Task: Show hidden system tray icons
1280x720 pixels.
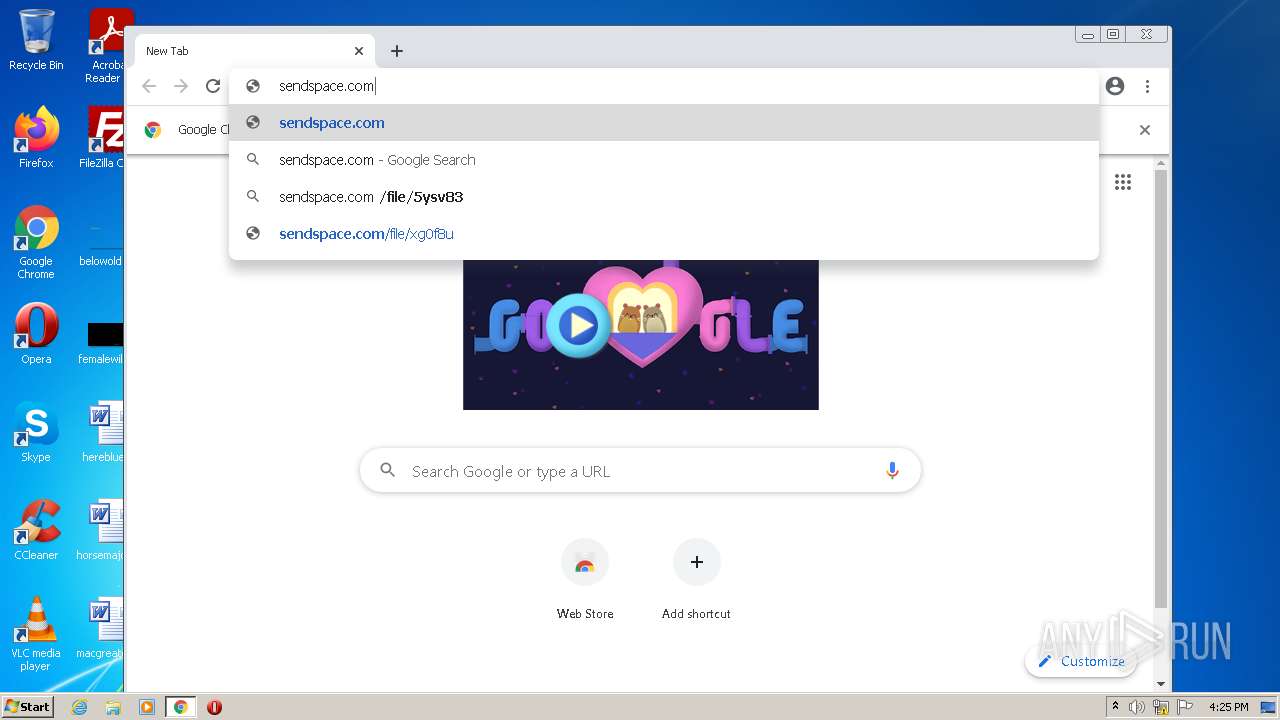Action: click(x=1116, y=707)
